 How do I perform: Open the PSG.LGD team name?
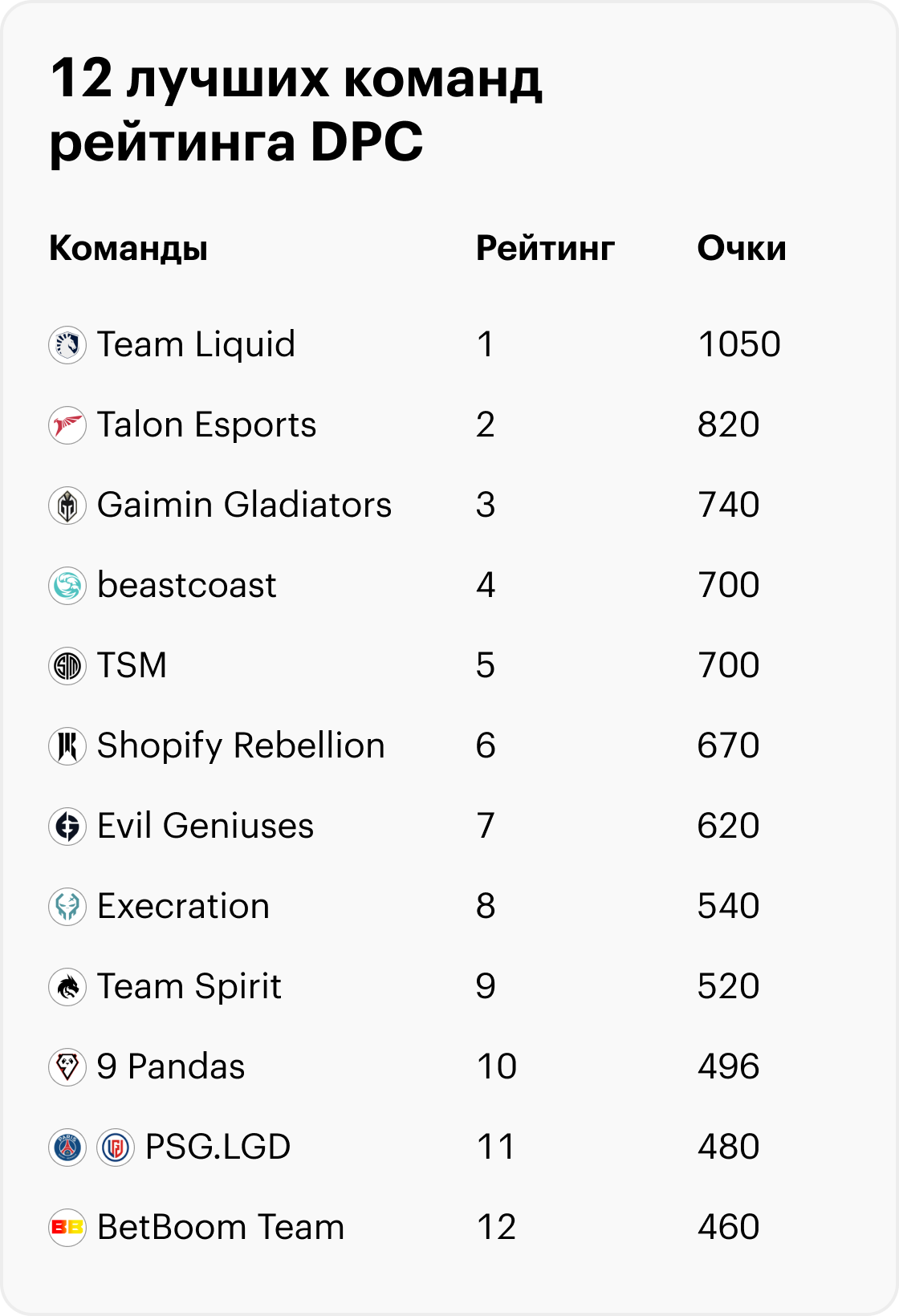click(x=218, y=1147)
